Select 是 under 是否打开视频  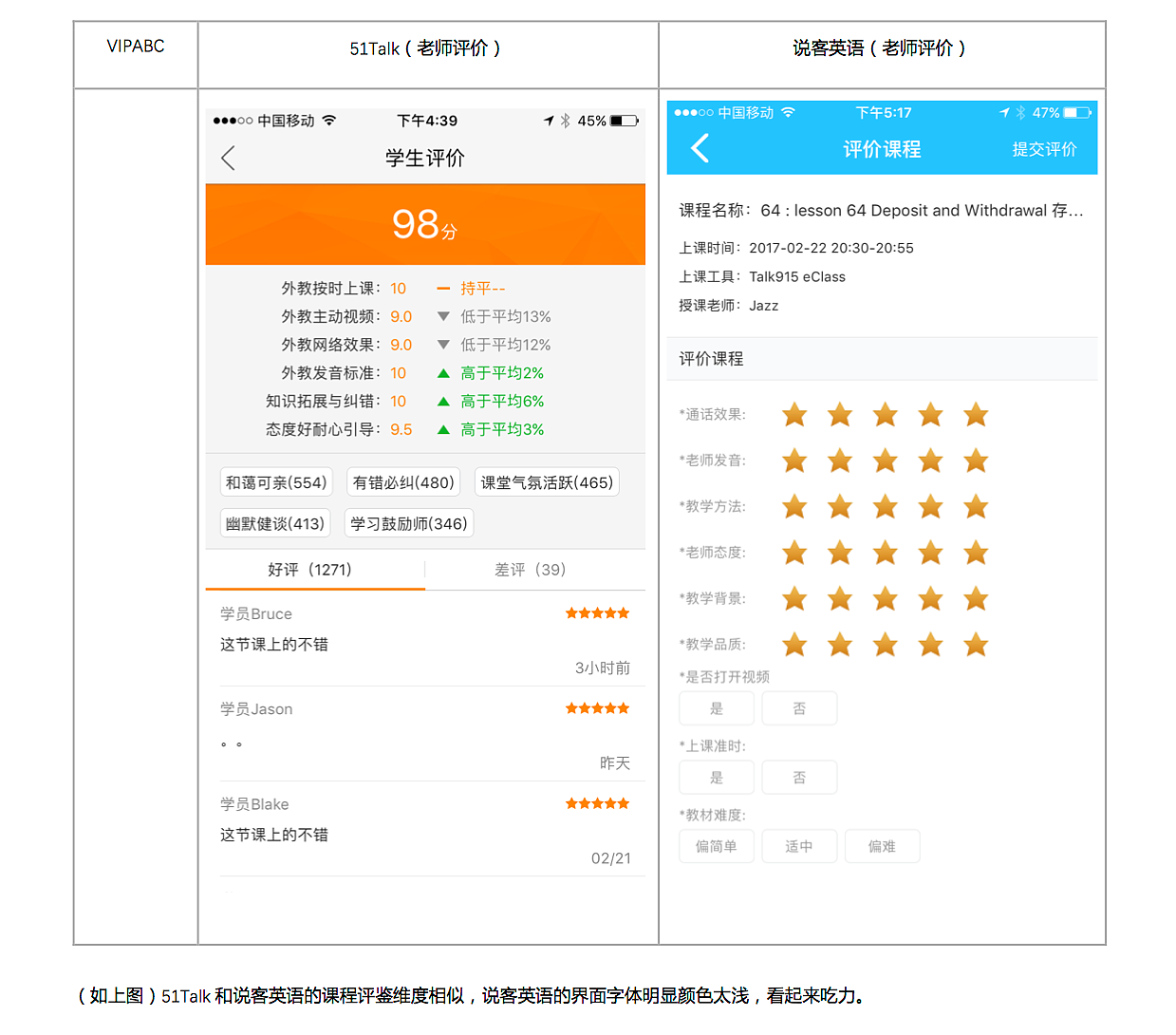tap(717, 707)
